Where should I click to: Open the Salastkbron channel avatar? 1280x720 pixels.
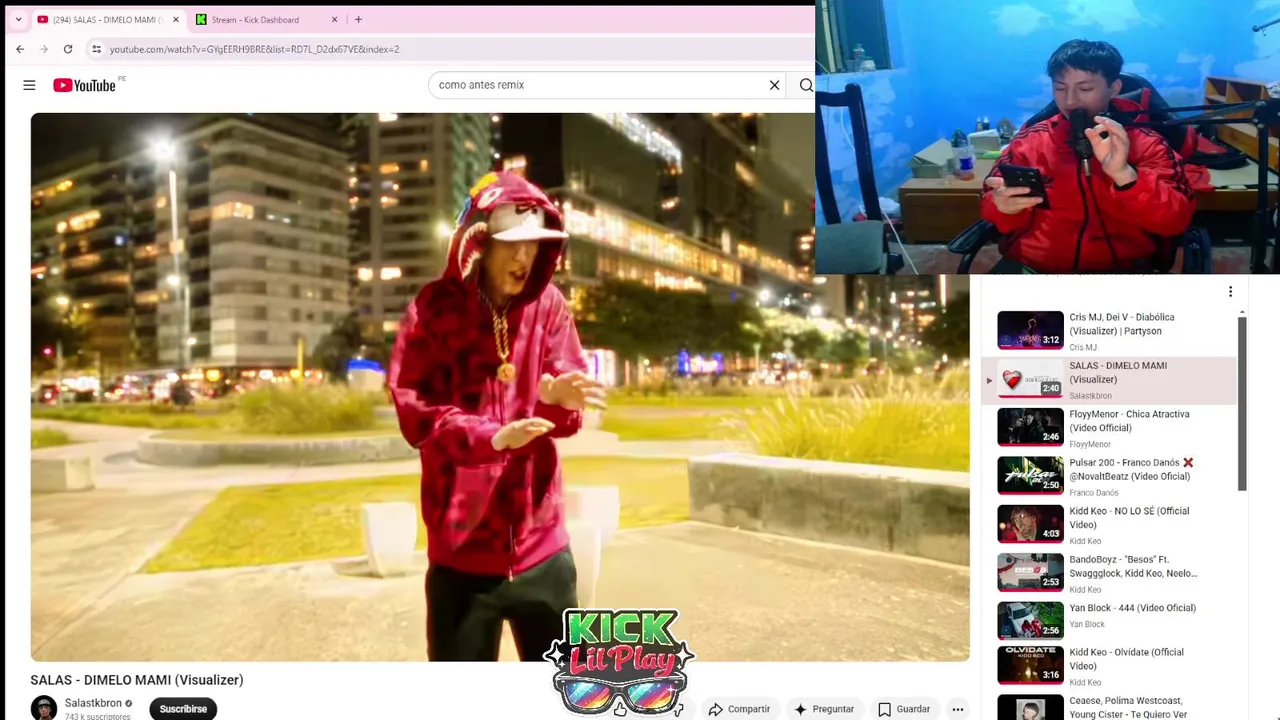point(43,708)
